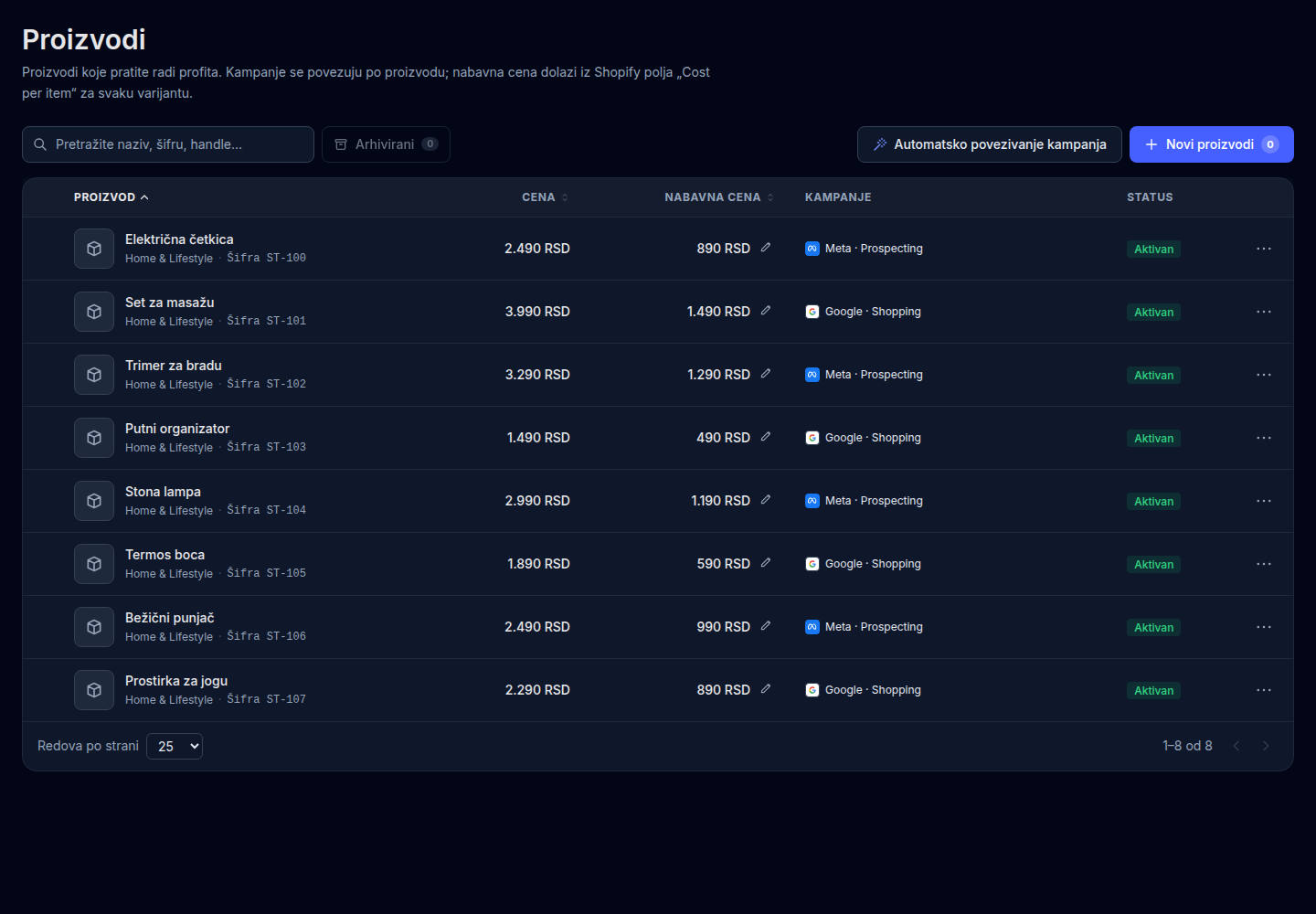The image size is (1316, 914).
Task: Click Google Shopping campaign for Putni organizator
Action: [863, 438]
